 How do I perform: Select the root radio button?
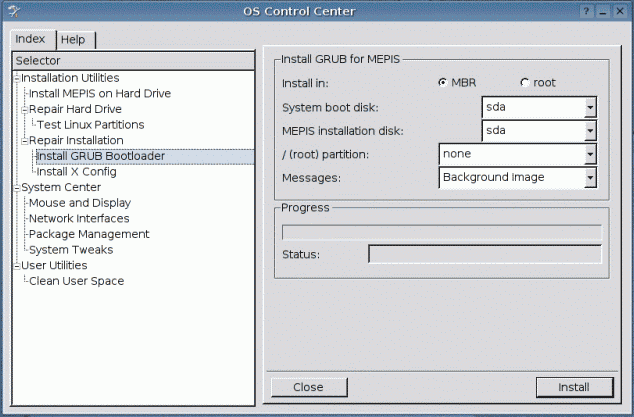[525, 83]
